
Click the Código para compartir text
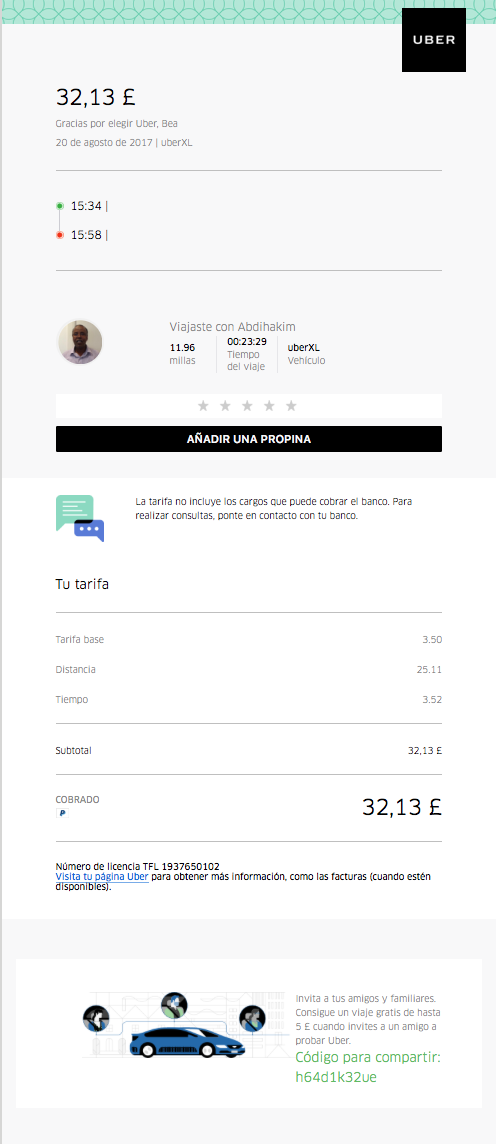coord(368,1057)
